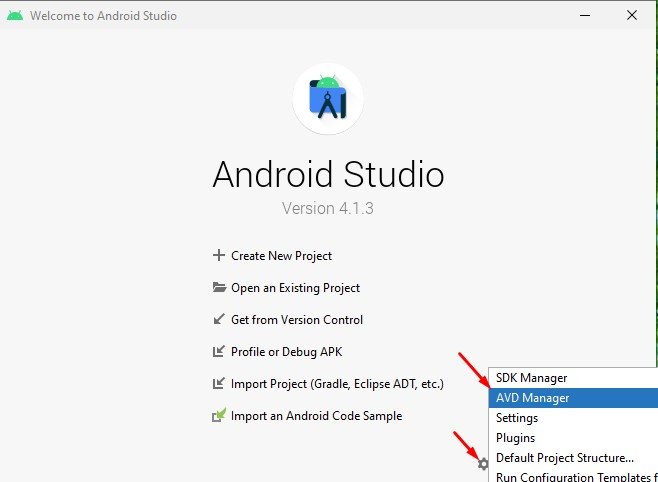
Task: Click the Android Studio heading text
Action: (328, 174)
